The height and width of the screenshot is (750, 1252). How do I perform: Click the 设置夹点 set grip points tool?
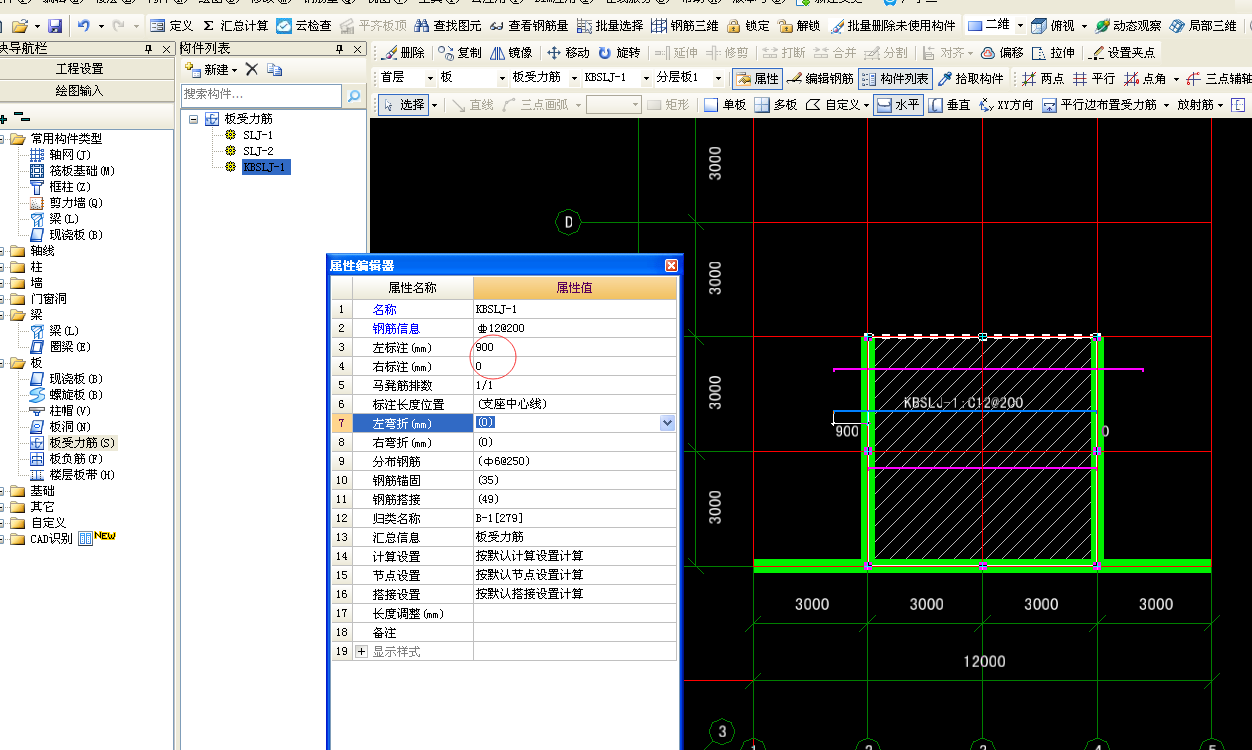tap(1121, 53)
